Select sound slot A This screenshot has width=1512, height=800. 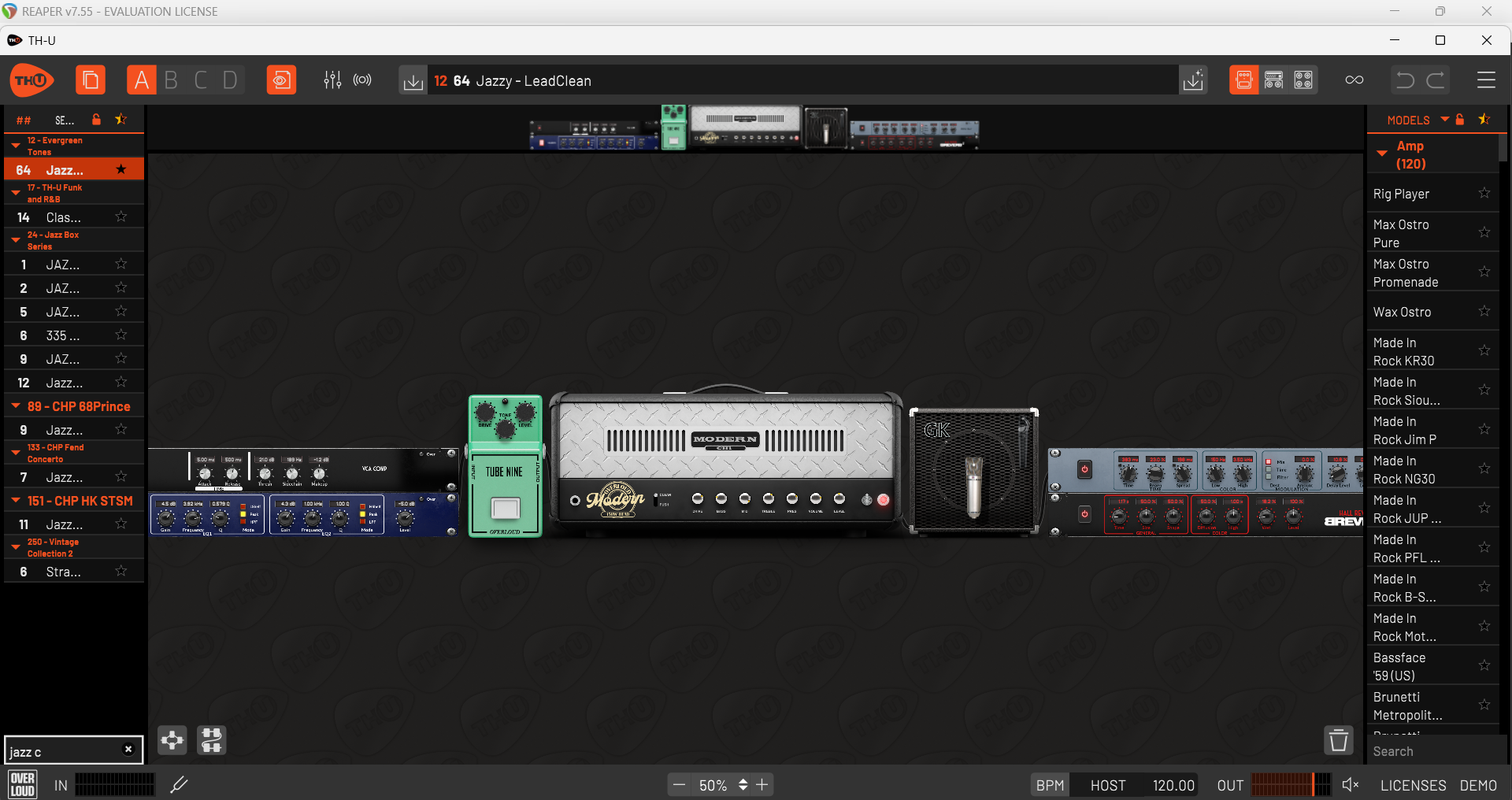tap(141, 80)
